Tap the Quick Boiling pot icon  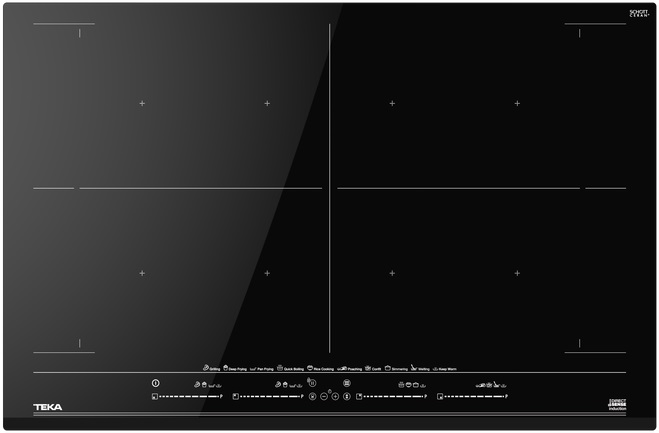pos(281,368)
